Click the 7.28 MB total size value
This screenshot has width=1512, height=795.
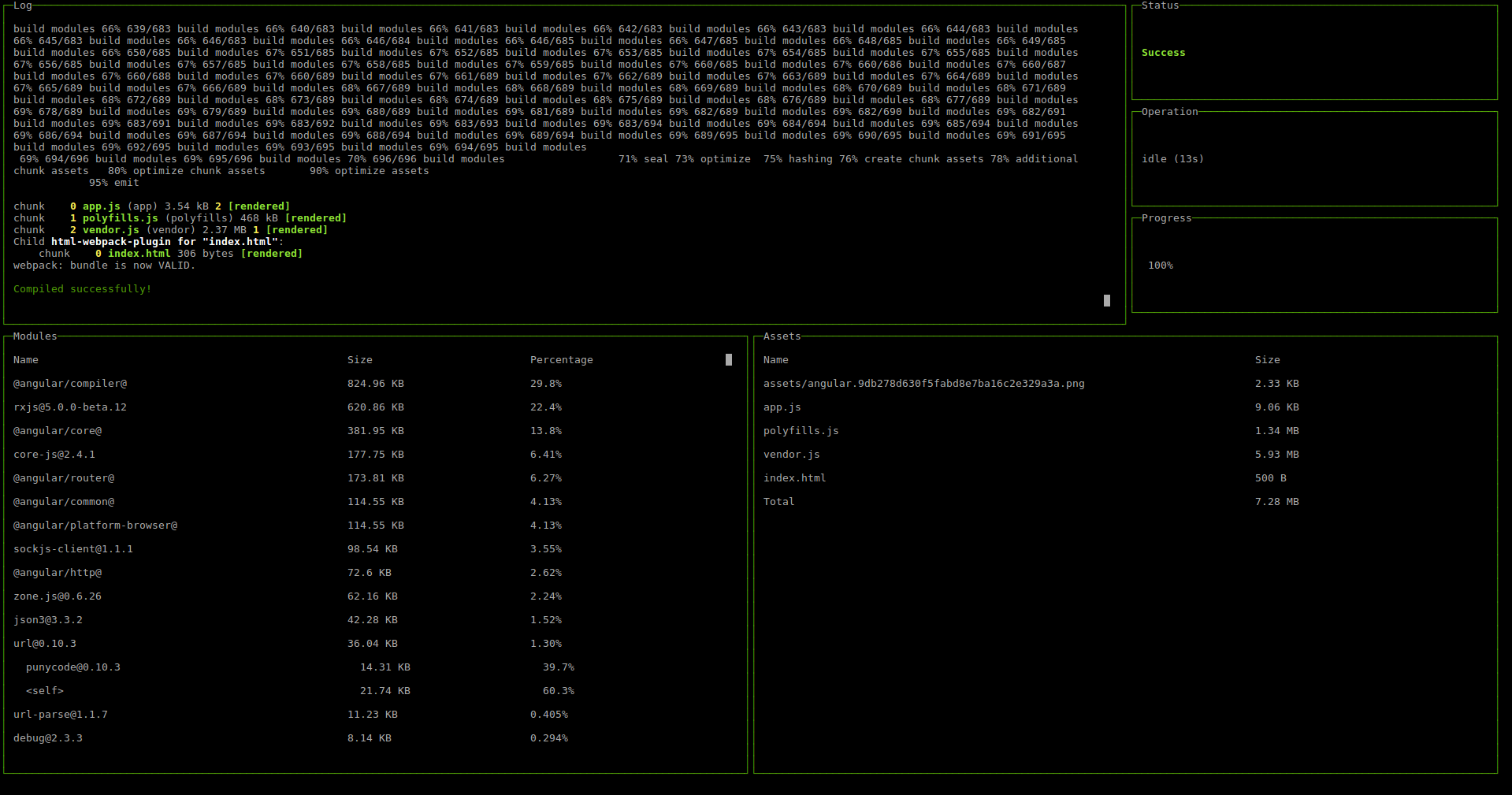click(x=1277, y=502)
